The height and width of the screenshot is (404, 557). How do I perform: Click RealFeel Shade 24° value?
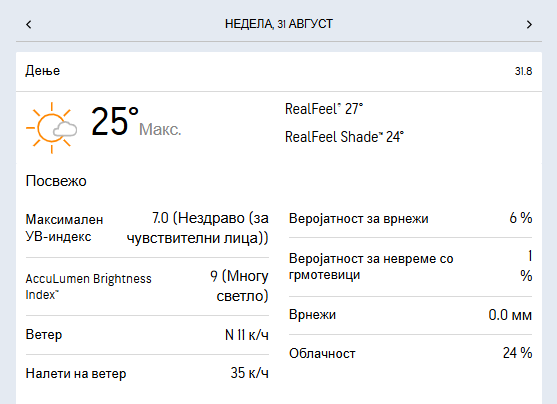pos(344,137)
